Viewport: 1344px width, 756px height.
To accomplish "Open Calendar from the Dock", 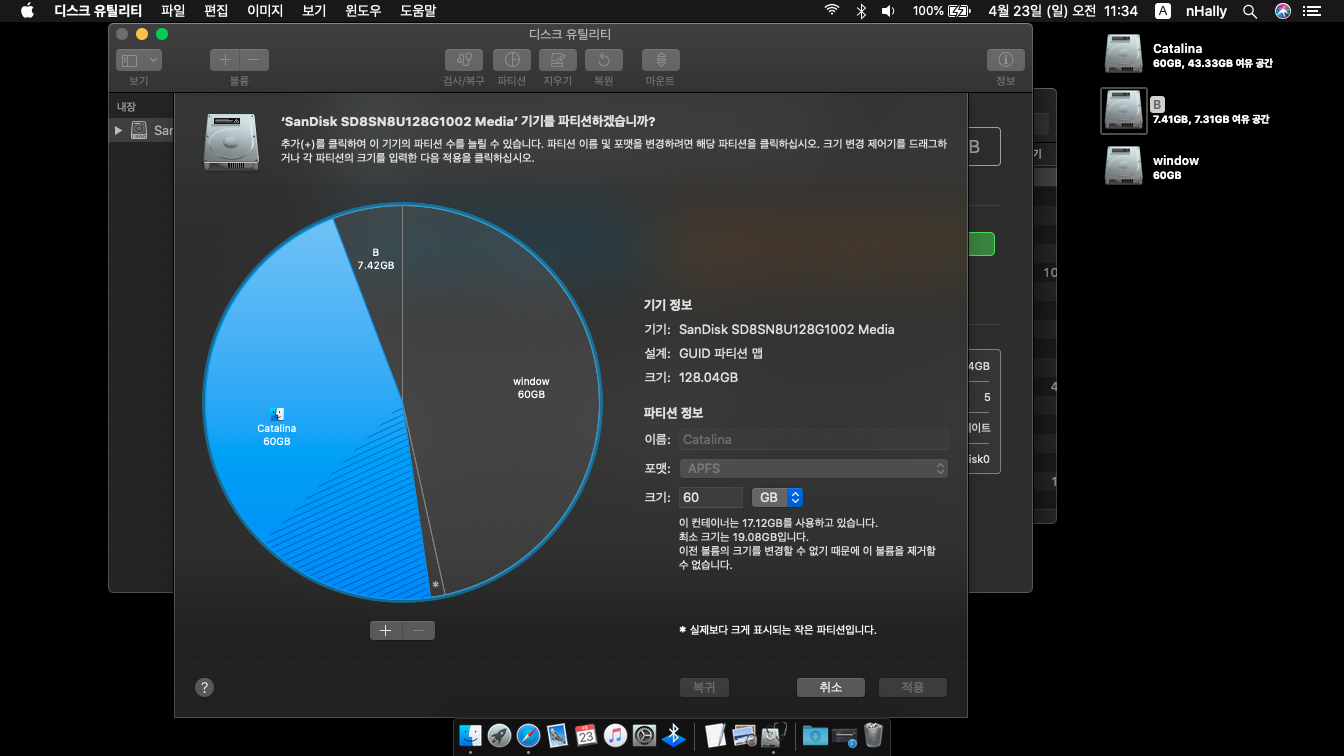I will click(586, 735).
